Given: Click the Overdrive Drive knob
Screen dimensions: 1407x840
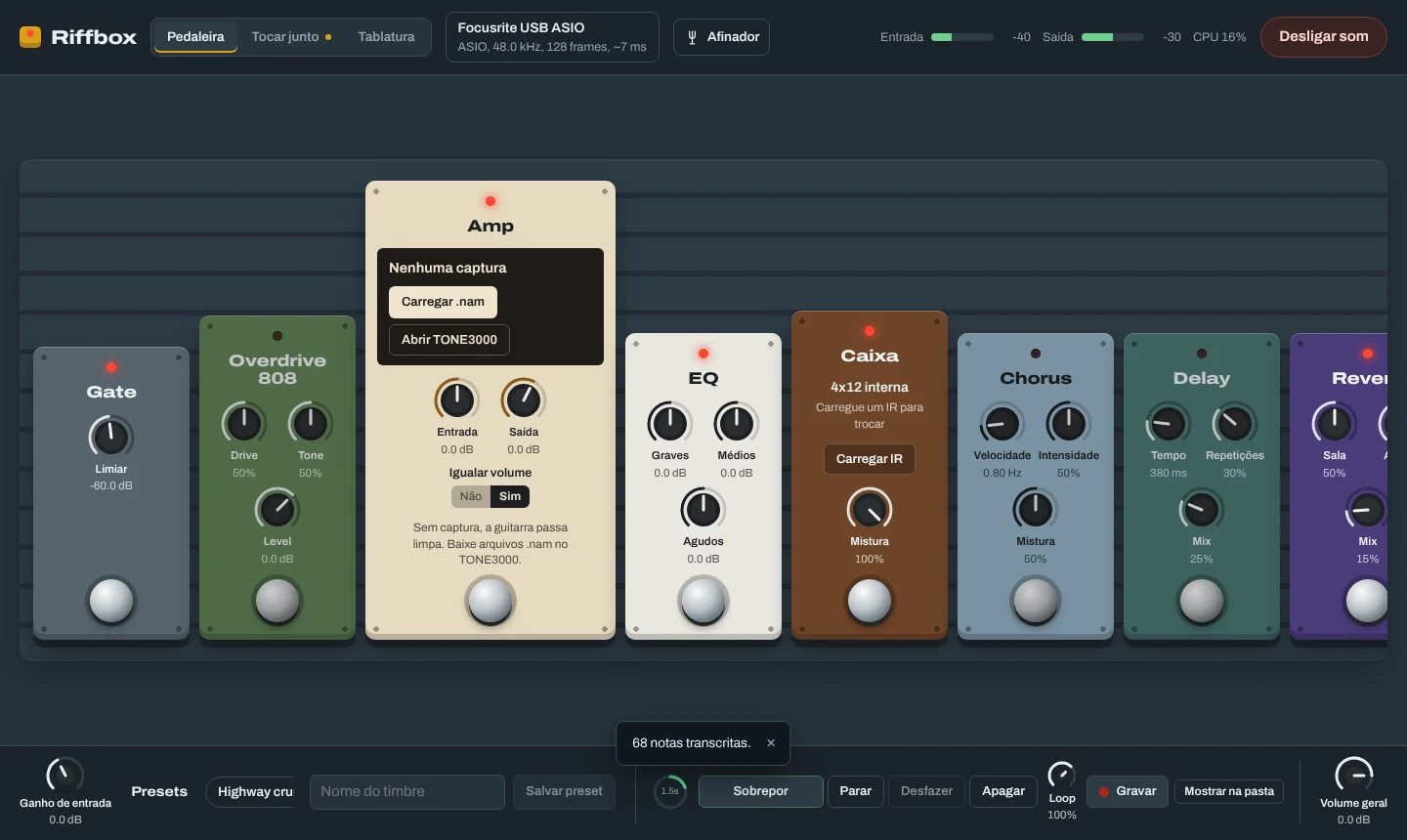Looking at the screenshot, I should (x=244, y=422).
